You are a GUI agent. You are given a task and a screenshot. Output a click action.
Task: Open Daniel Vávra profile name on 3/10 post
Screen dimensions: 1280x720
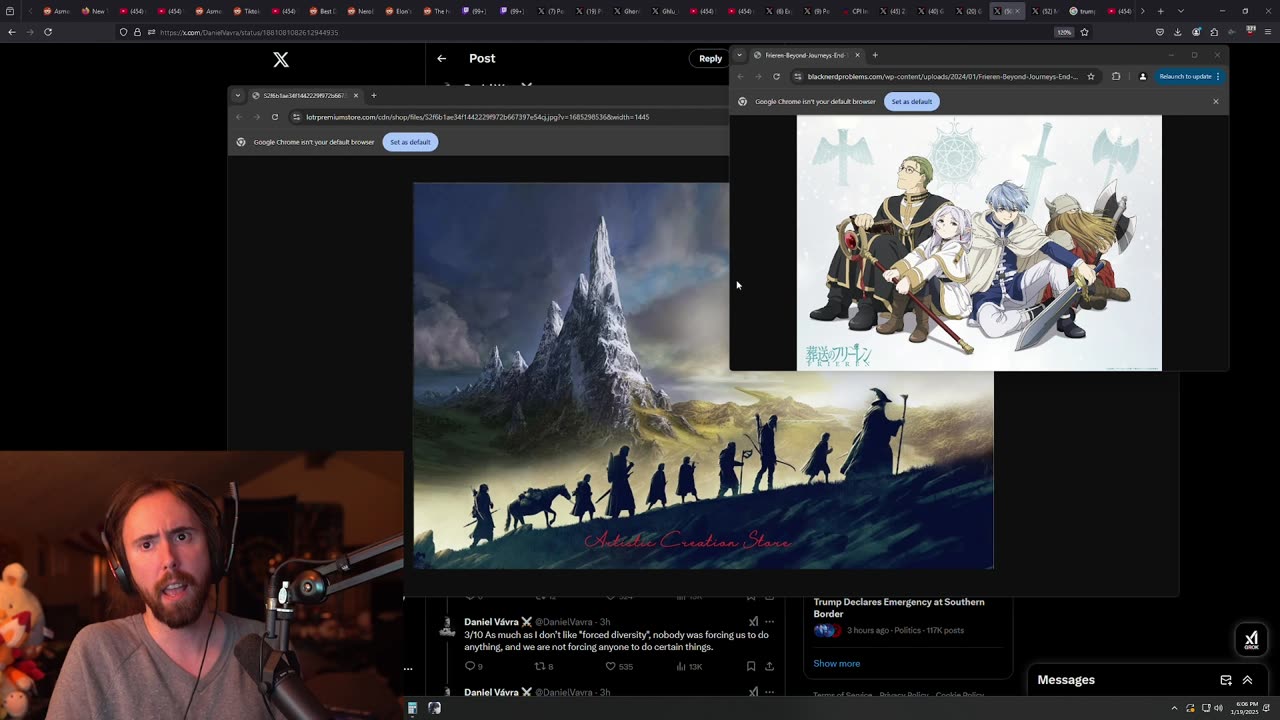click(x=498, y=622)
